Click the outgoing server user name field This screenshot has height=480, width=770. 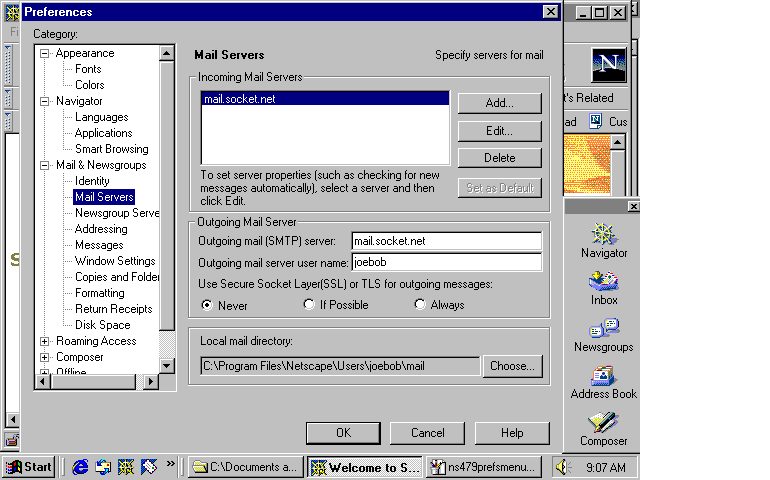[446, 262]
